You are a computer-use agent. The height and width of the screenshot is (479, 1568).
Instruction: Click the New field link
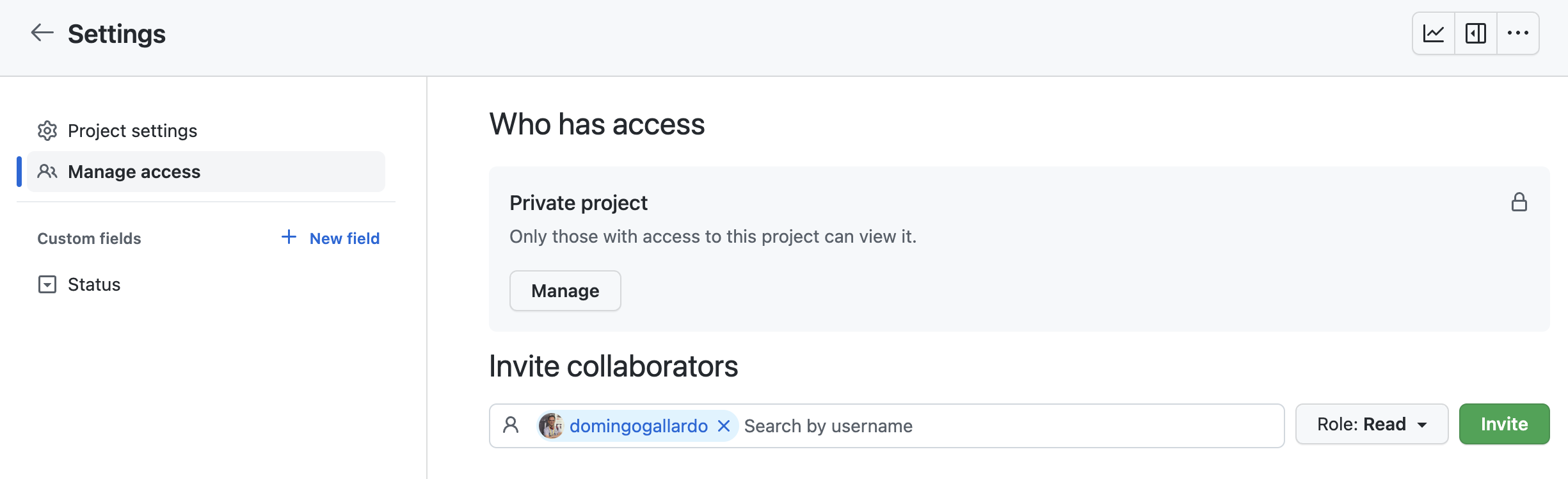pyautogui.click(x=344, y=238)
